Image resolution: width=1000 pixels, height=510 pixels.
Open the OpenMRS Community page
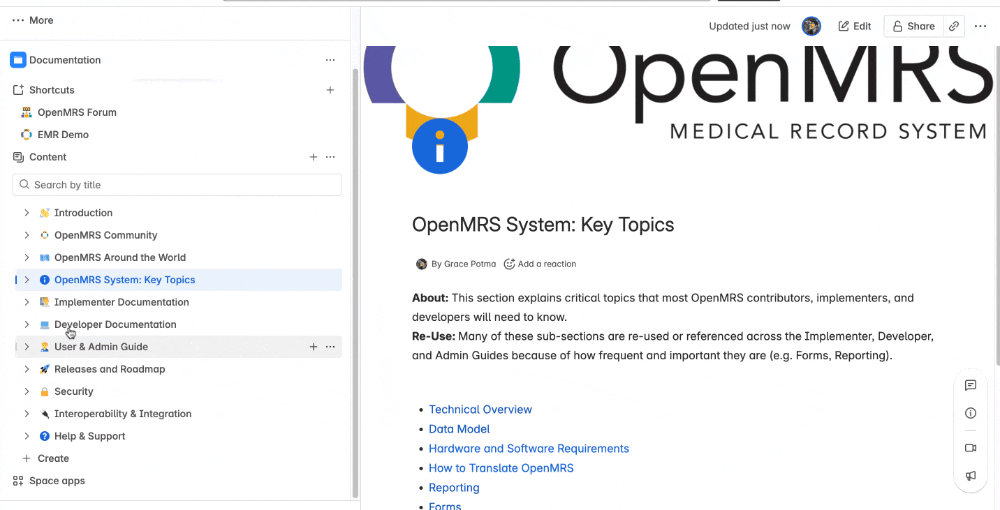[106, 235]
